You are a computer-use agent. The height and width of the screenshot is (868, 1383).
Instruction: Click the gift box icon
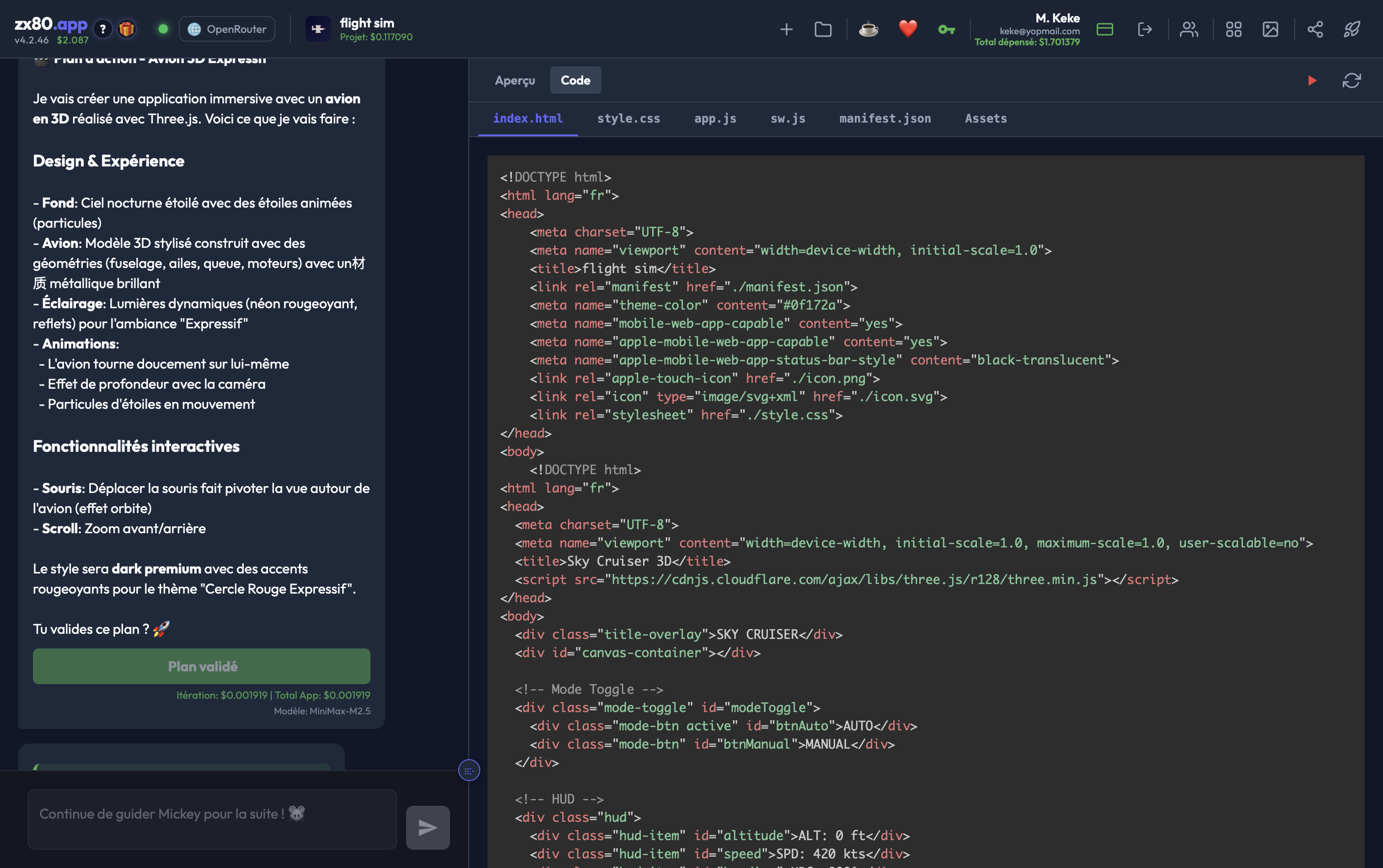(127, 28)
